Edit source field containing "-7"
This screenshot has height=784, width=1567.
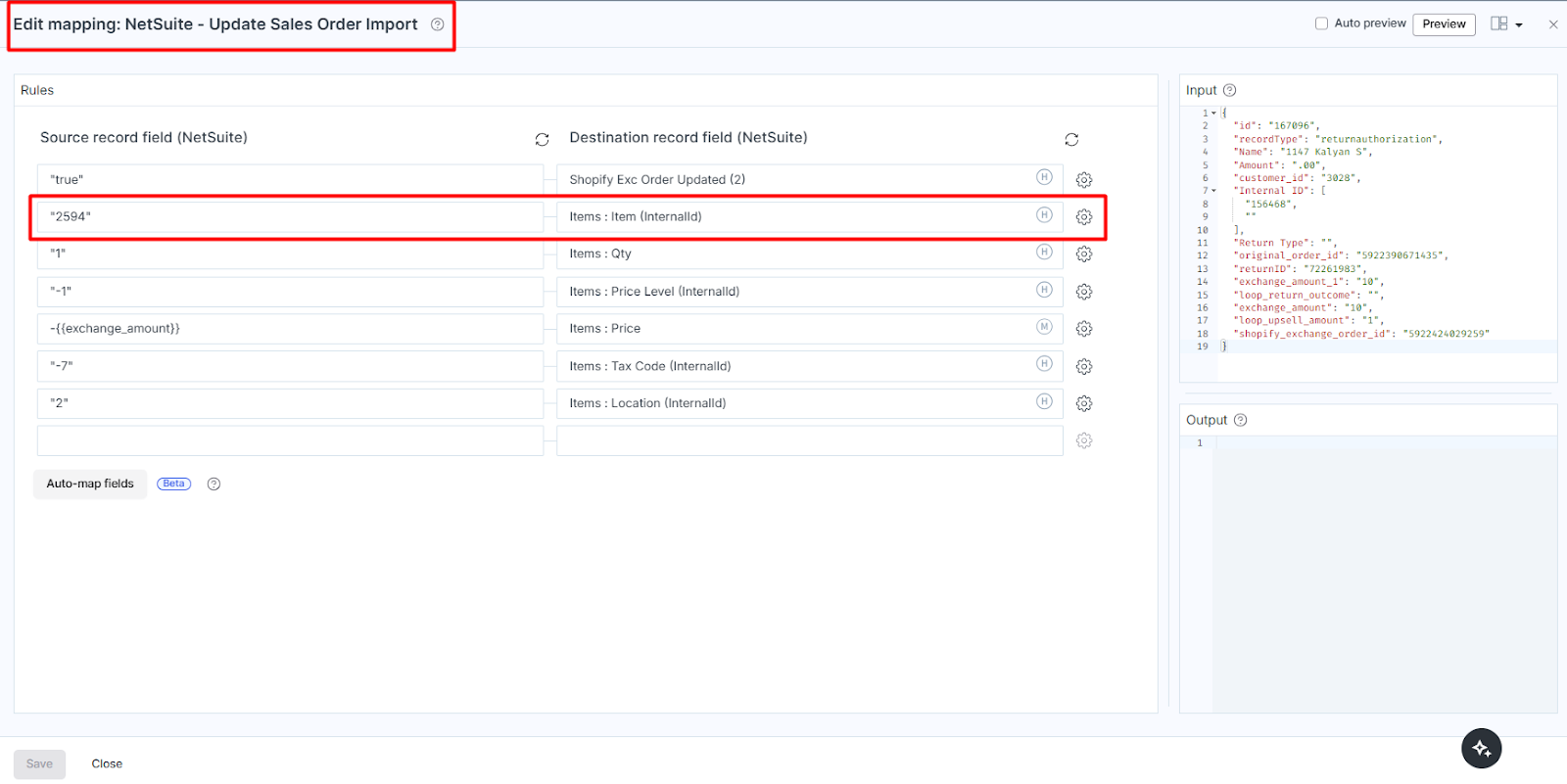pyautogui.click(x=290, y=366)
